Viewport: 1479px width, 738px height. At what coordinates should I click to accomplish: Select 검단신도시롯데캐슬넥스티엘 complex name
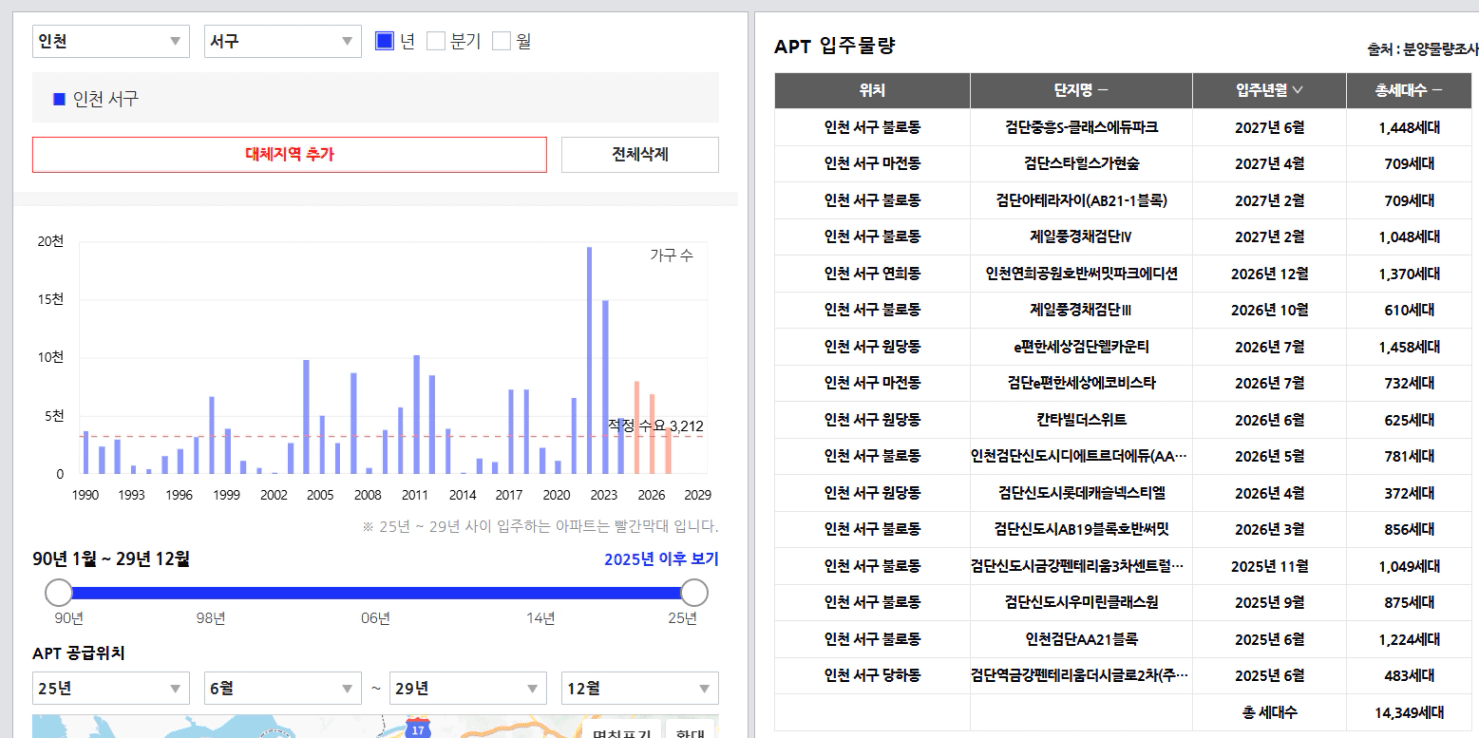(x=1081, y=493)
